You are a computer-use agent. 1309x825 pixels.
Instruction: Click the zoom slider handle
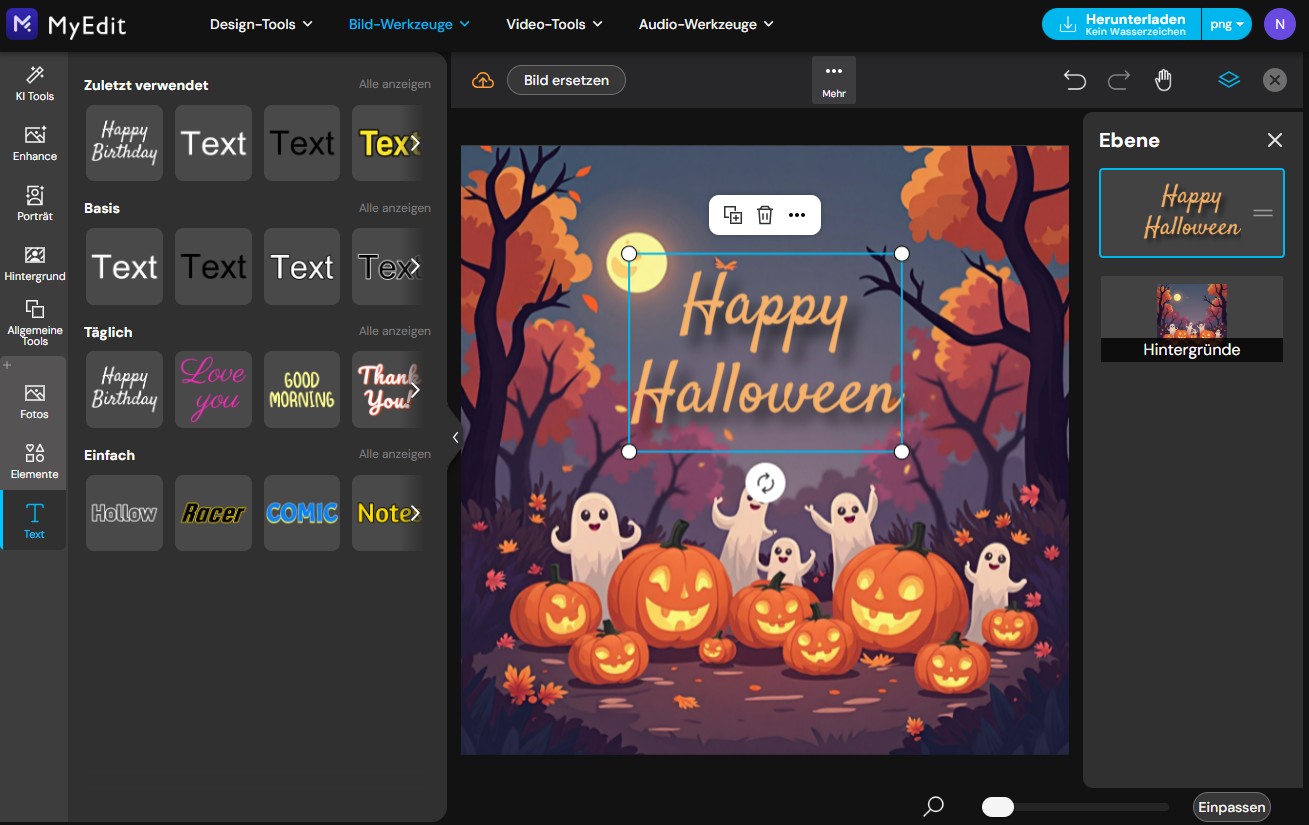998,807
